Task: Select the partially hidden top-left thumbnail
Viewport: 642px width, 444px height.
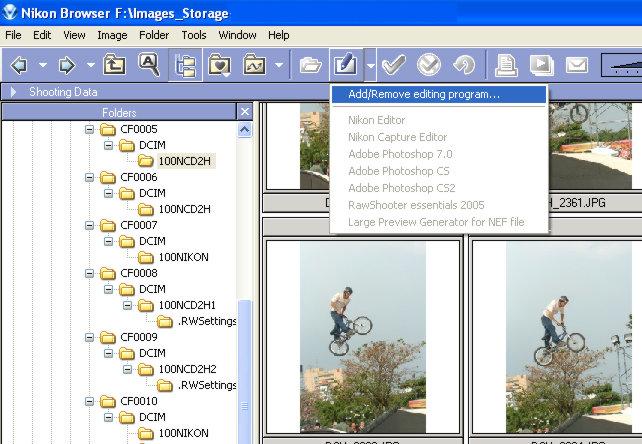Action: [x=298, y=146]
